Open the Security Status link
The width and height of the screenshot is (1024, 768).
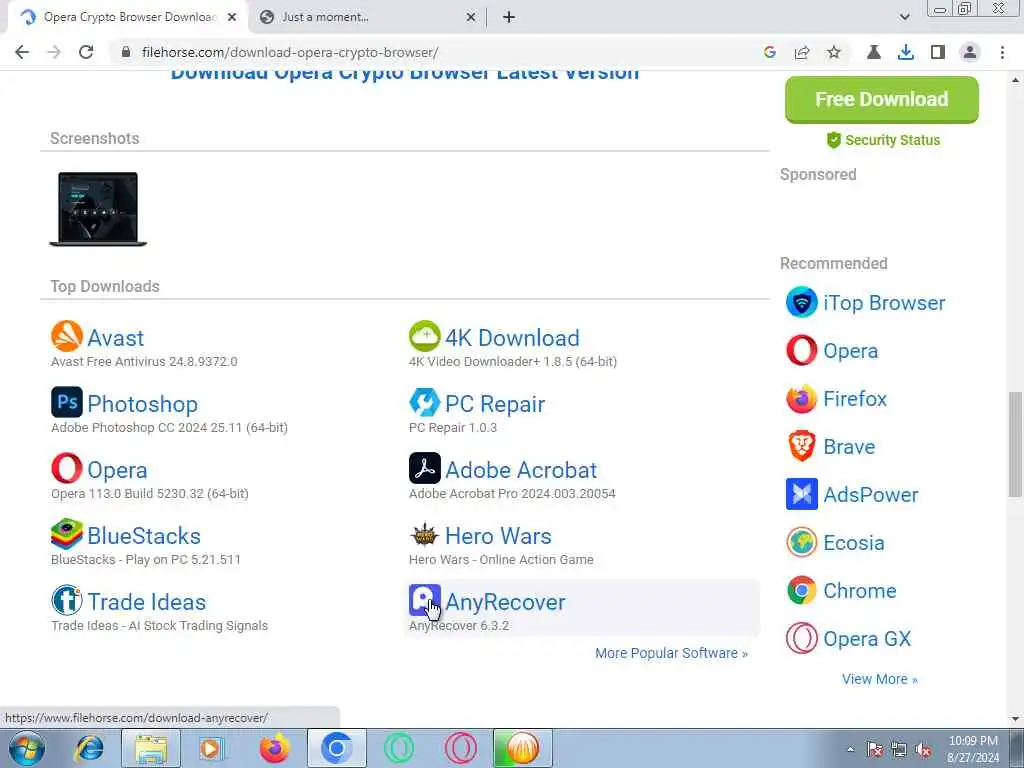(x=883, y=140)
